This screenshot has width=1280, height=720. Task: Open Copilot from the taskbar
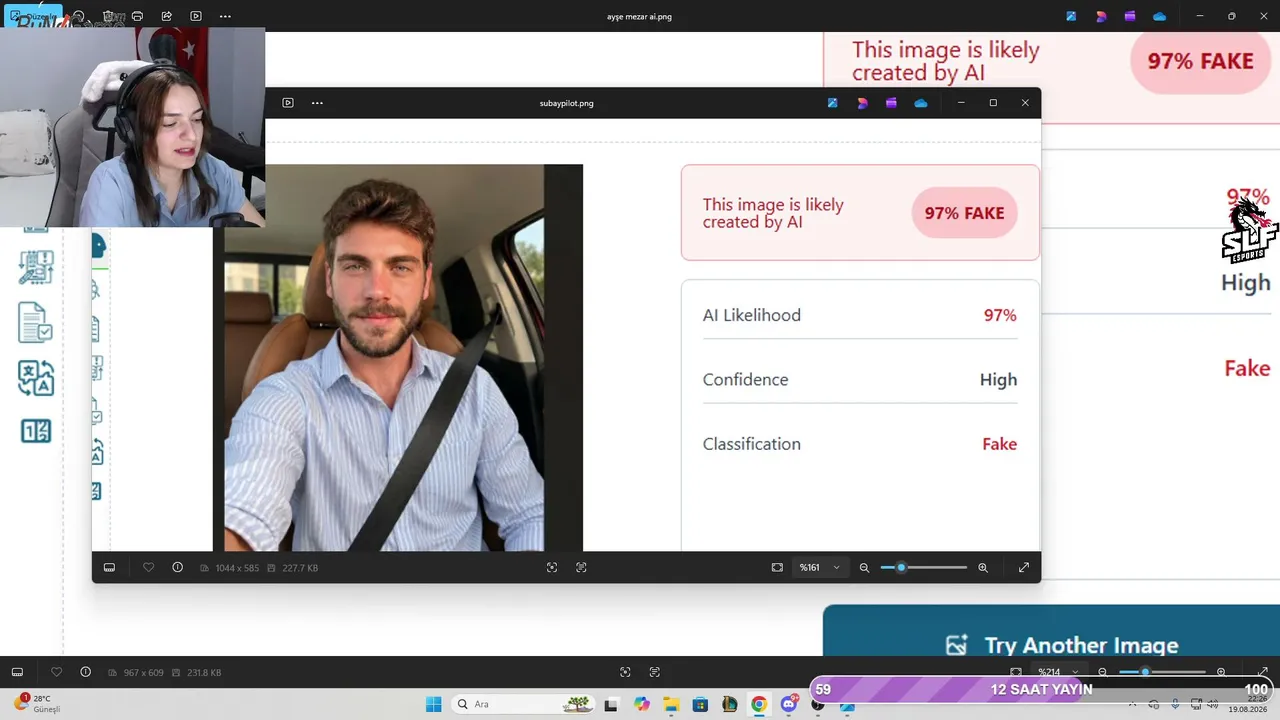click(x=641, y=704)
